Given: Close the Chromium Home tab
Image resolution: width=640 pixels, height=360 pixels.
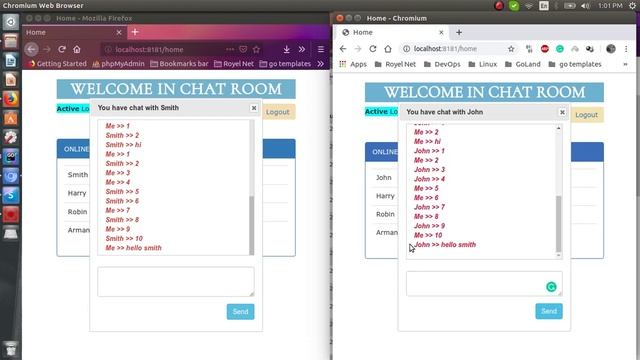Looking at the screenshot, I should click(x=441, y=32).
